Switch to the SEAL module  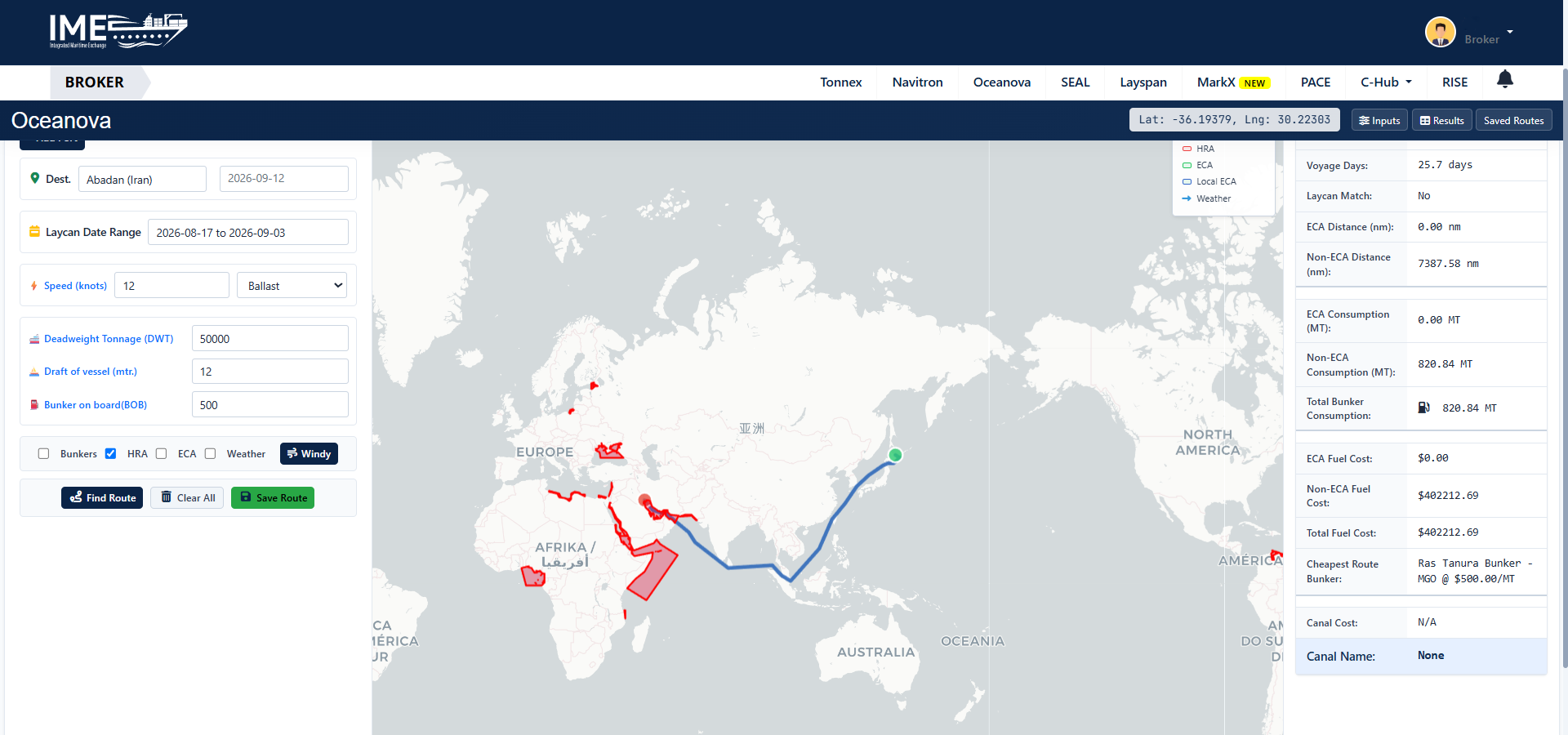point(1075,82)
